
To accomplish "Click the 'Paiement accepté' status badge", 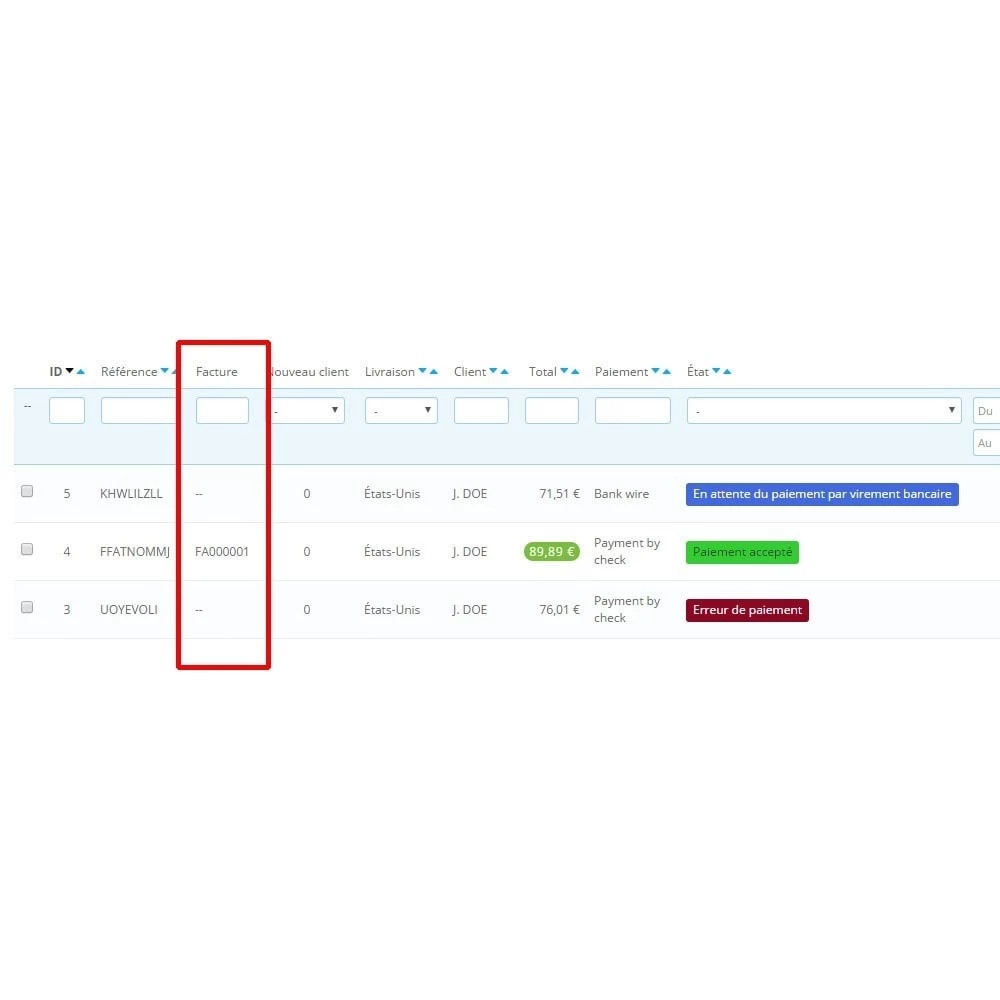I will coord(742,552).
